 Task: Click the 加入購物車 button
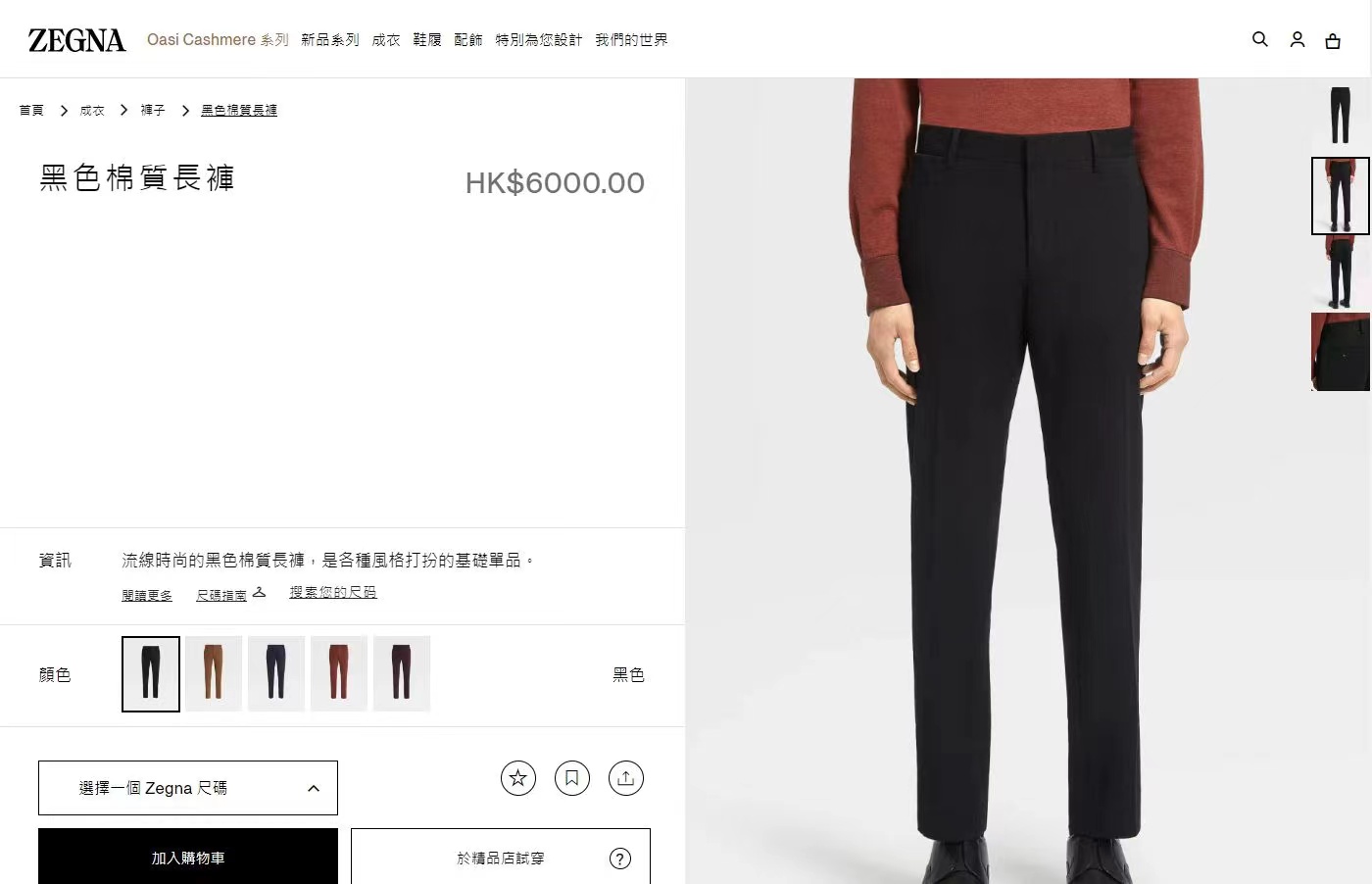pyautogui.click(x=188, y=857)
